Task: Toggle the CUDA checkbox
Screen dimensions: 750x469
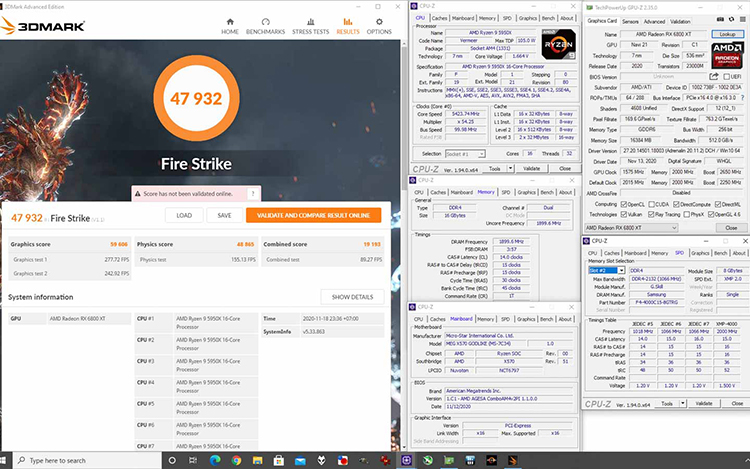Action: 652,204
